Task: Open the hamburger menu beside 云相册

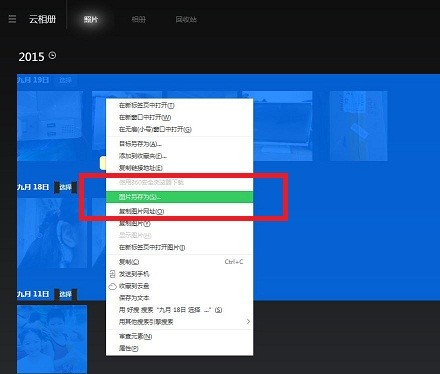Action: coord(12,19)
